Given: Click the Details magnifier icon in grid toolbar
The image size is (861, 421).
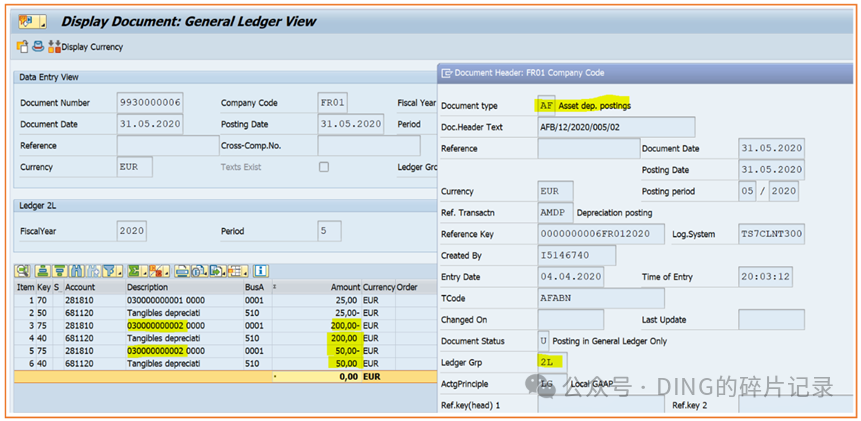Looking at the screenshot, I should tap(23, 271).
